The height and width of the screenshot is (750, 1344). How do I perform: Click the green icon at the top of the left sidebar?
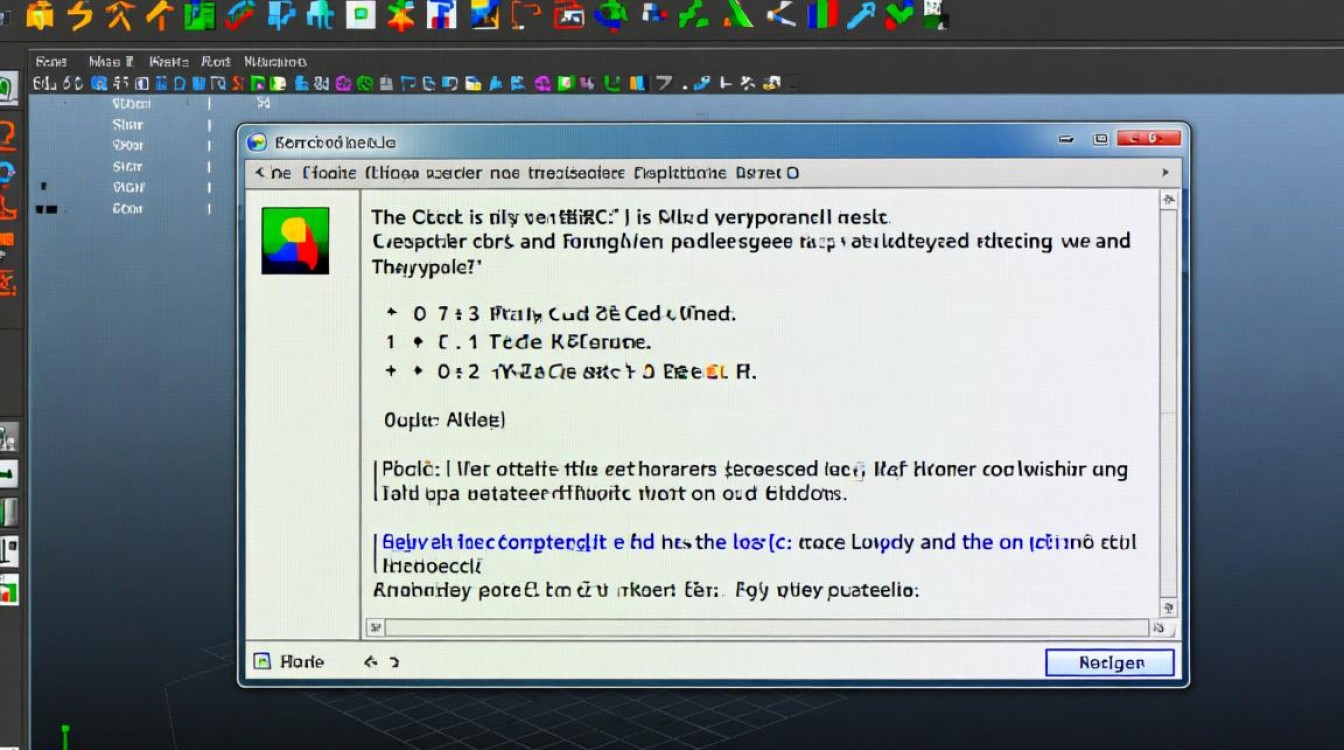click(8, 87)
